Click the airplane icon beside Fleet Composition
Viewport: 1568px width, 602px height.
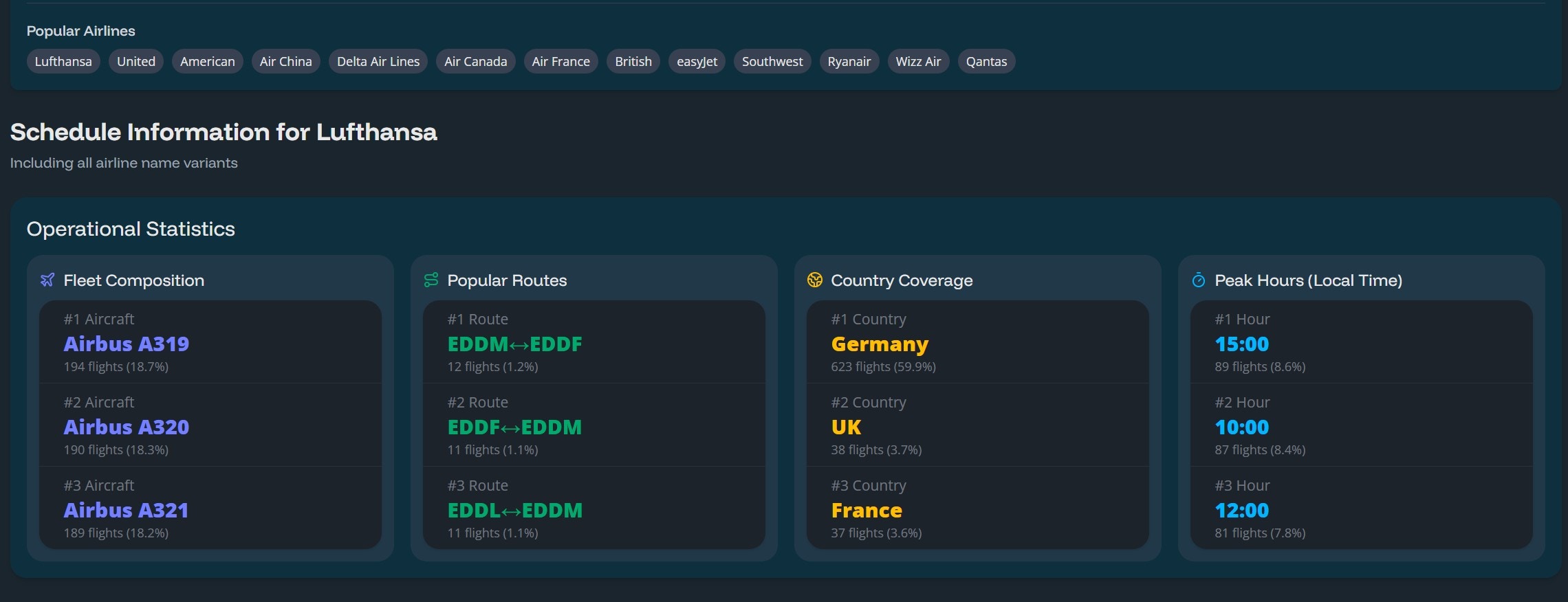(x=47, y=280)
